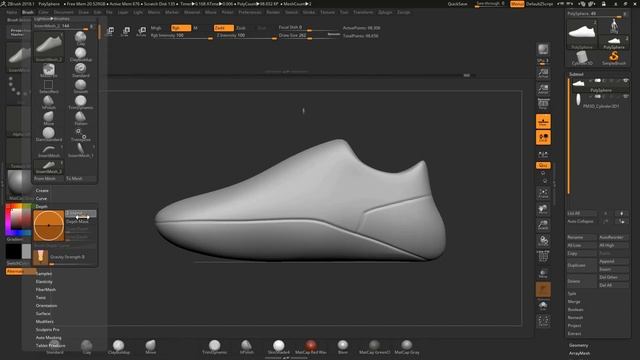
Task: Expand the Curve brush sub-palette
Action: [x=41, y=198]
